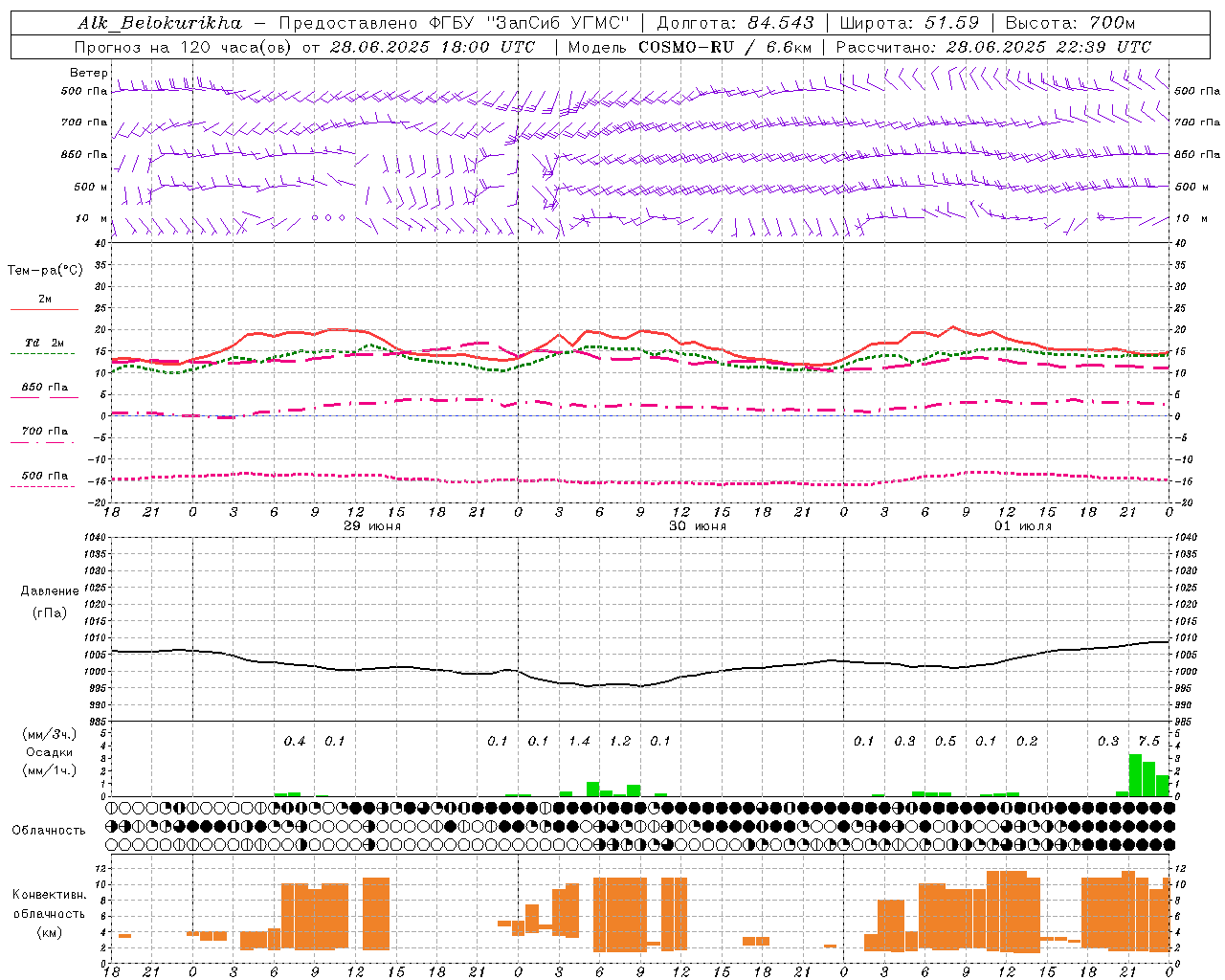
Task: Click the 1.2 precipitation total value
Action: tap(620, 741)
